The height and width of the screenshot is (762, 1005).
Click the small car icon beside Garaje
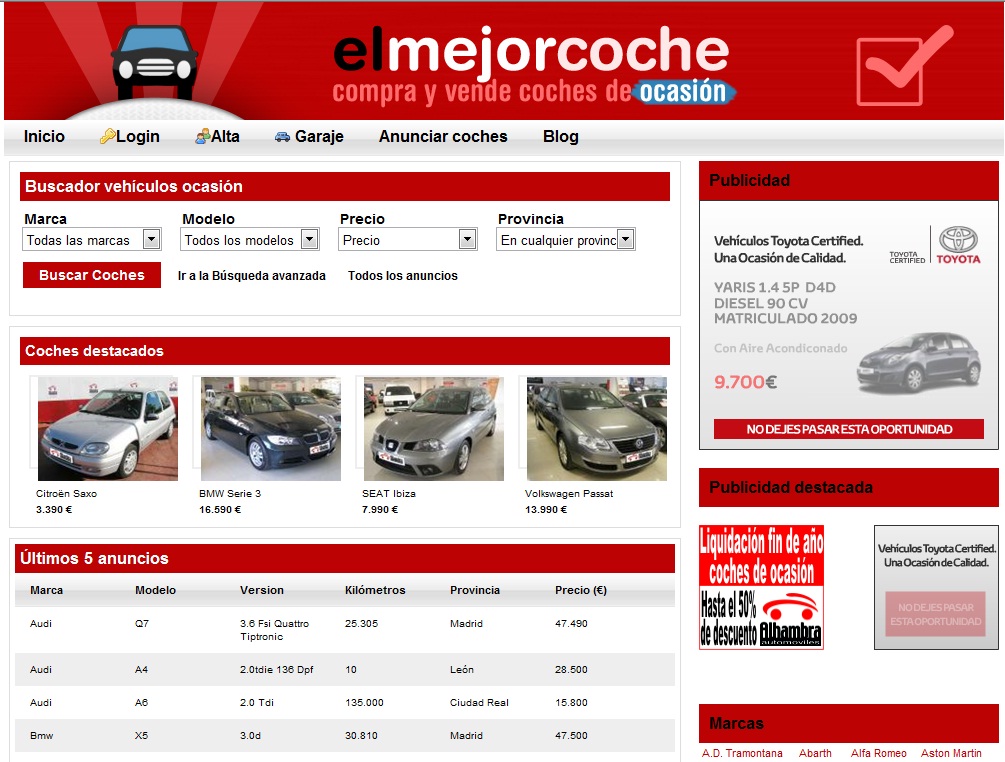coord(282,137)
